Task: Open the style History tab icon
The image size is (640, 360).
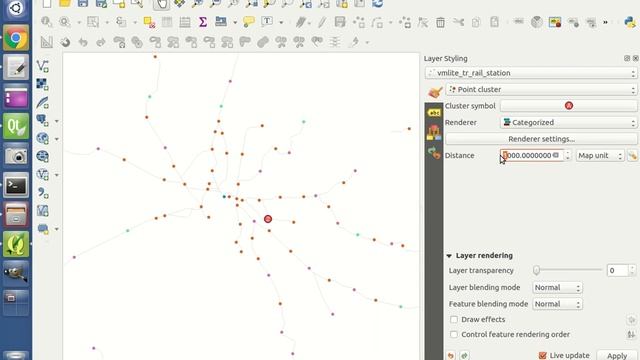Action: pyautogui.click(x=434, y=153)
